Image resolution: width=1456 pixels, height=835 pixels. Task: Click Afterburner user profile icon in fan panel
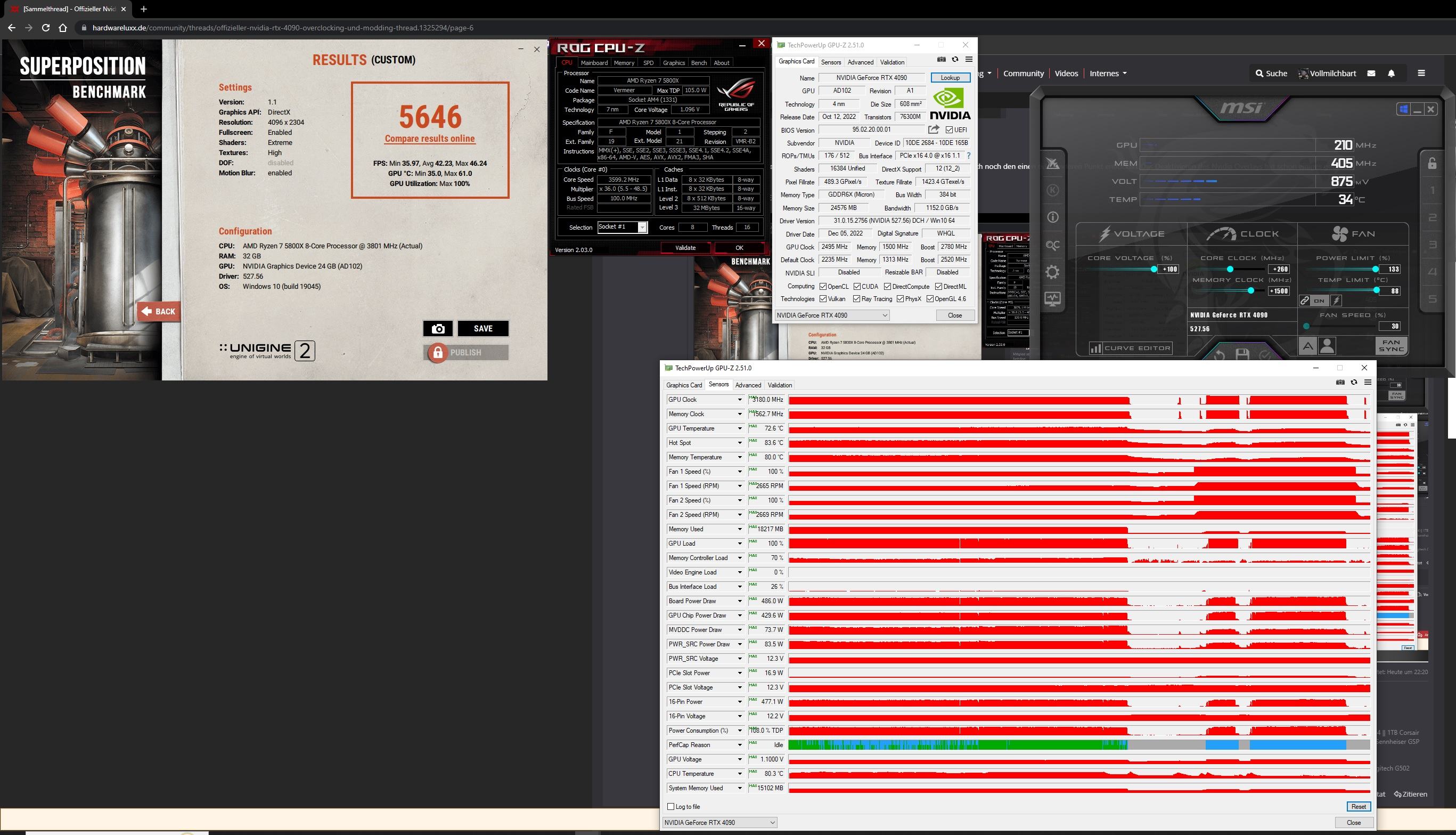click(1327, 346)
